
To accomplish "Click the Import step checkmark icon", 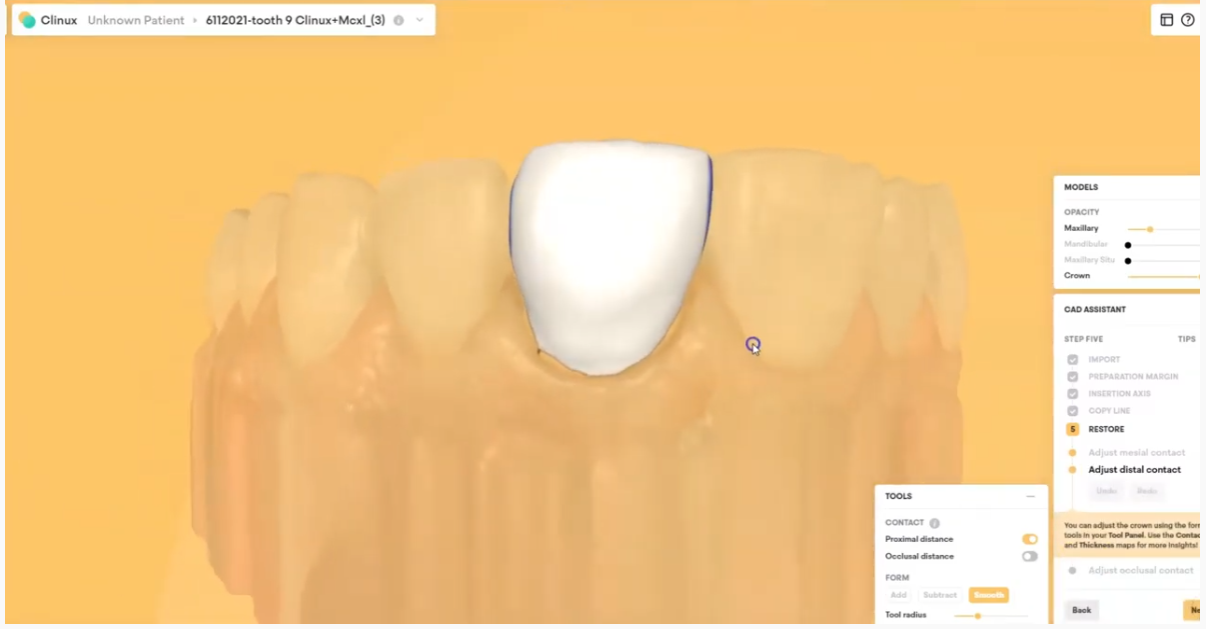I will (1073, 360).
